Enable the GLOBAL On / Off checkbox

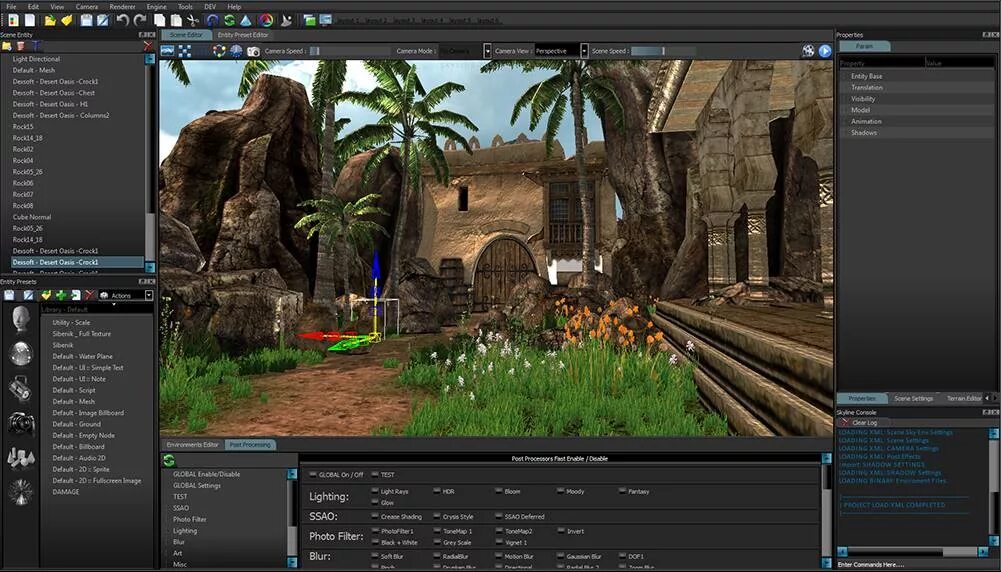click(x=313, y=475)
